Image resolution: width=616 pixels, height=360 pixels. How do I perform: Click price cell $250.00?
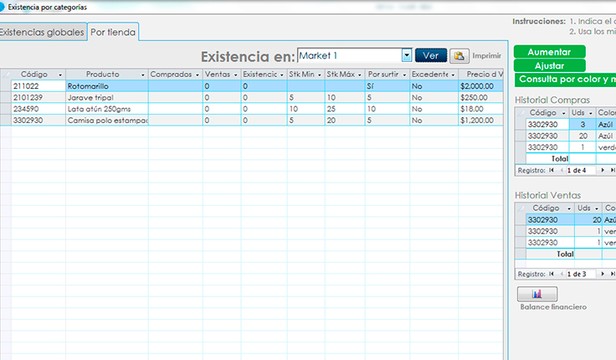[x=480, y=97]
